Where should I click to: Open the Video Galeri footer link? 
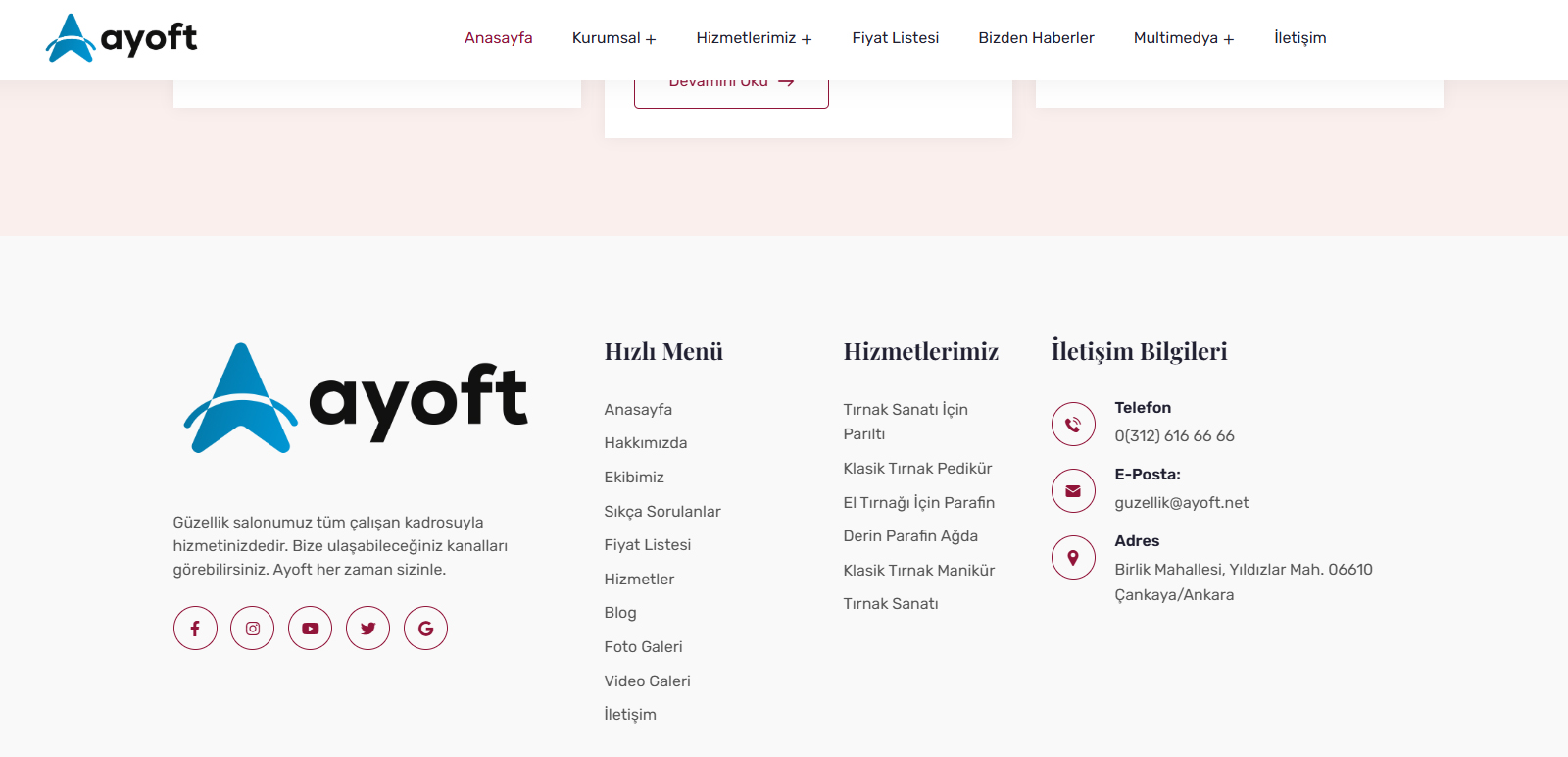[647, 681]
